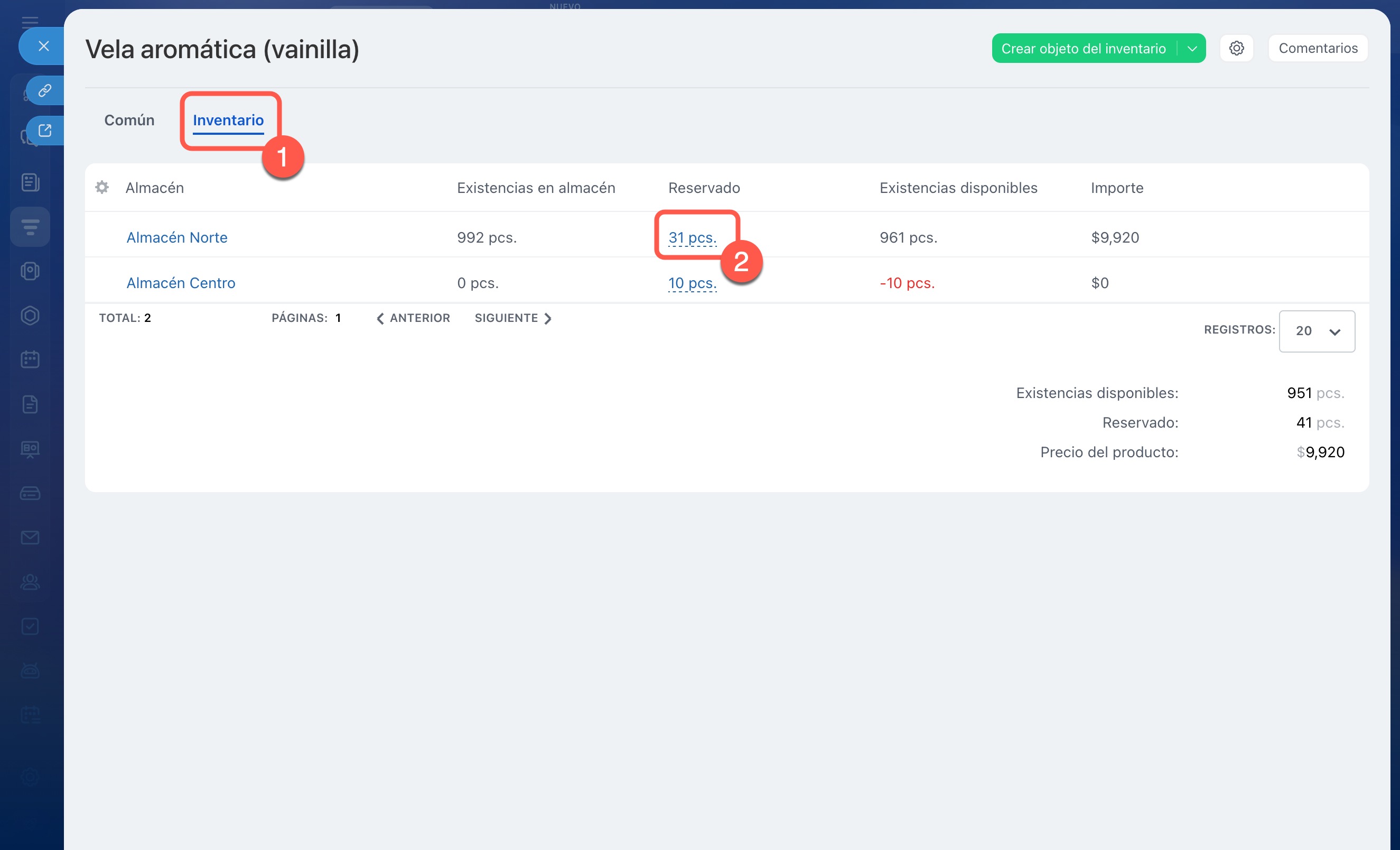This screenshot has height=850, width=1400.
Task: Open the Comentarios button
Action: coord(1318,48)
